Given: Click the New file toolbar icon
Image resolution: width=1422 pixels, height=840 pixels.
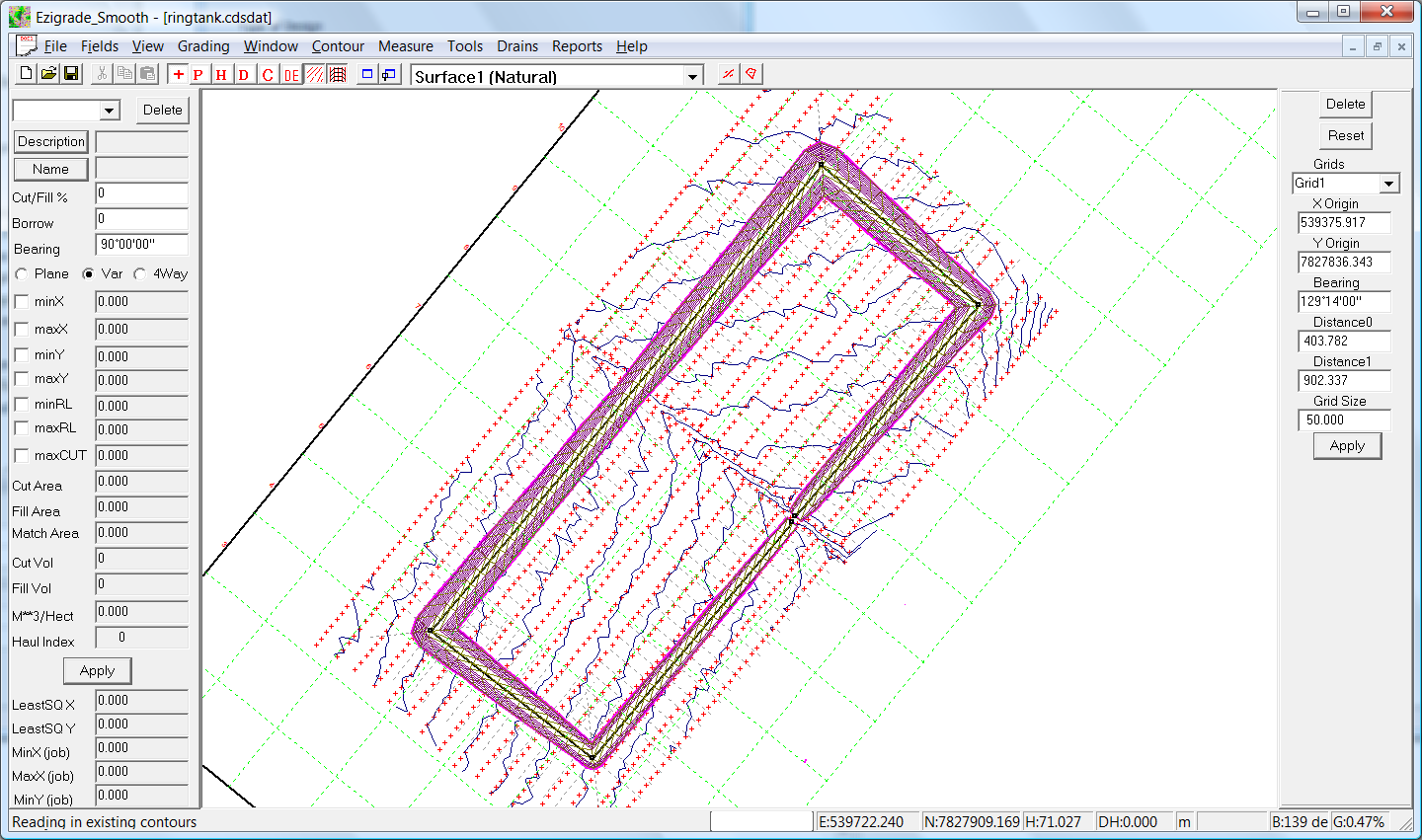Looking at the screenshot, I should point(27,74).
